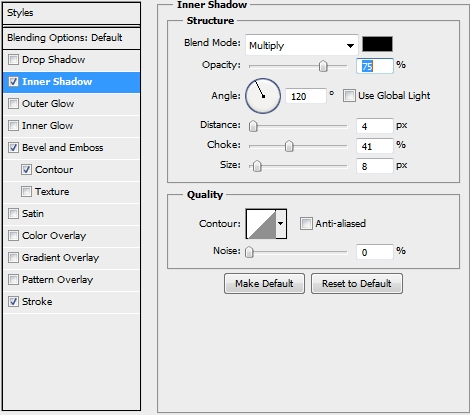The image size is (470, 415).
Task: Click the Reset to Default button
Action: pos(357,284)
